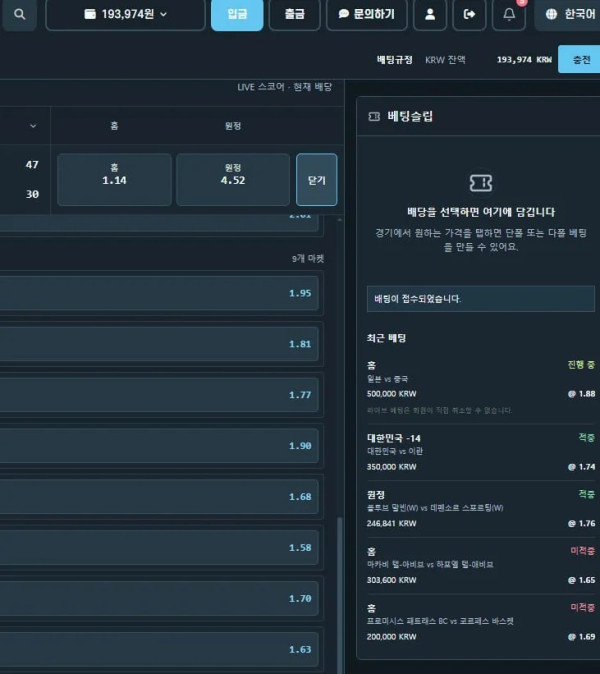Screen dimensions: 600x674
Task: Click the 193,974 KRW balance value
Action: (x=524, y=60)
